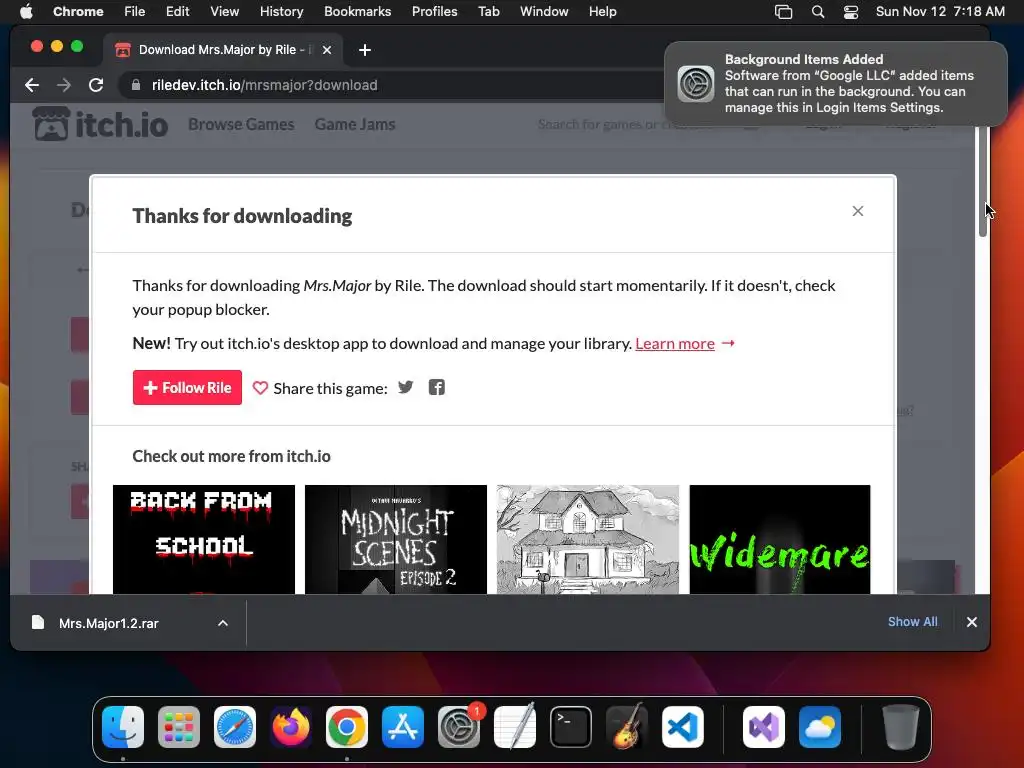Click the date and time in menu bar
This screenshot has height=768, width=1024.
tap(940, 11)
